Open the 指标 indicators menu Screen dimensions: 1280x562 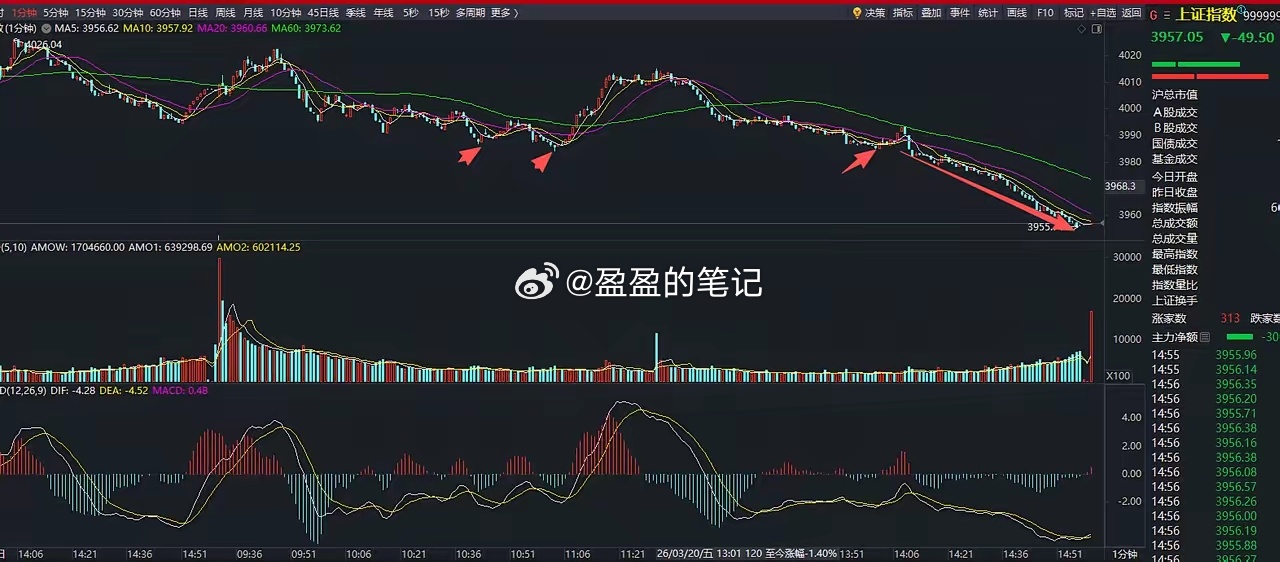[903, 13]
